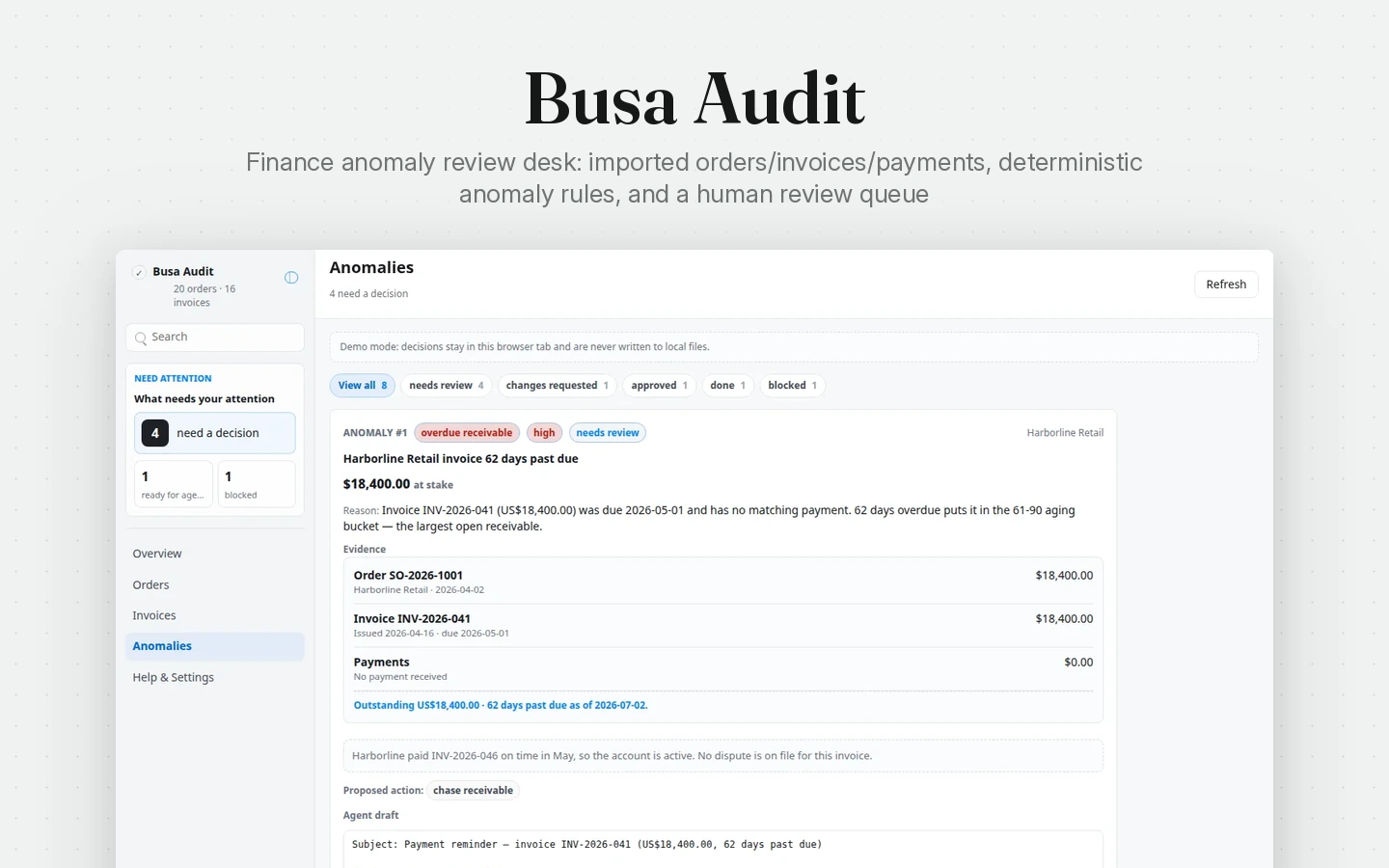This screenshot has width=1389, height=868.
Task: Click '20 orders · 16 invoices' text
Action: (x=204, y=296)
